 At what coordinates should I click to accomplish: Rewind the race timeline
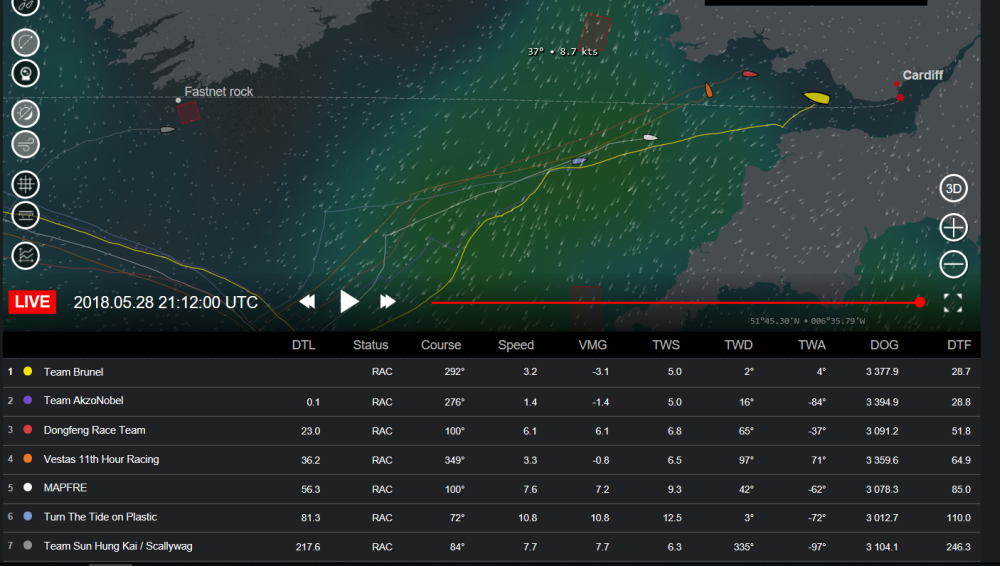point(308,301)
